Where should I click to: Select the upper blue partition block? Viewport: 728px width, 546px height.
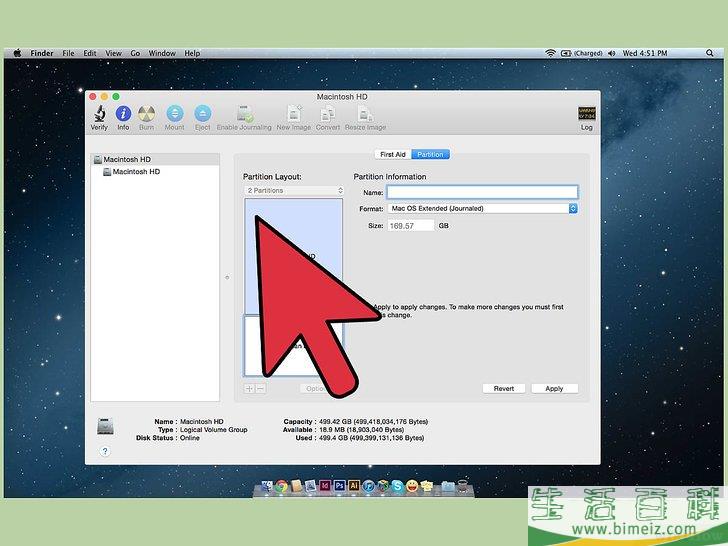294,256
